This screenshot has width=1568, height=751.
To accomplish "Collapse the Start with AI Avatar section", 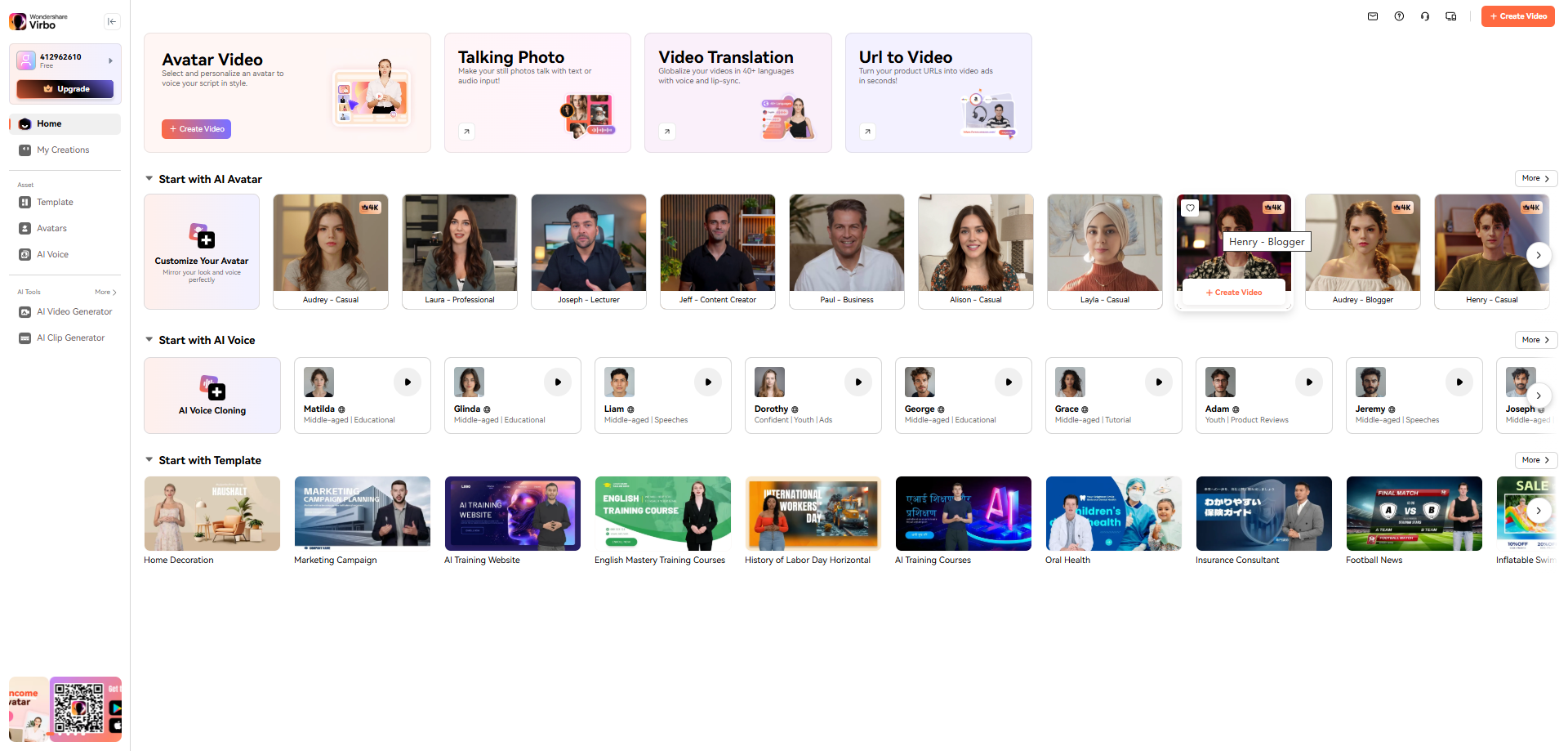I will (x=149, y=178).
